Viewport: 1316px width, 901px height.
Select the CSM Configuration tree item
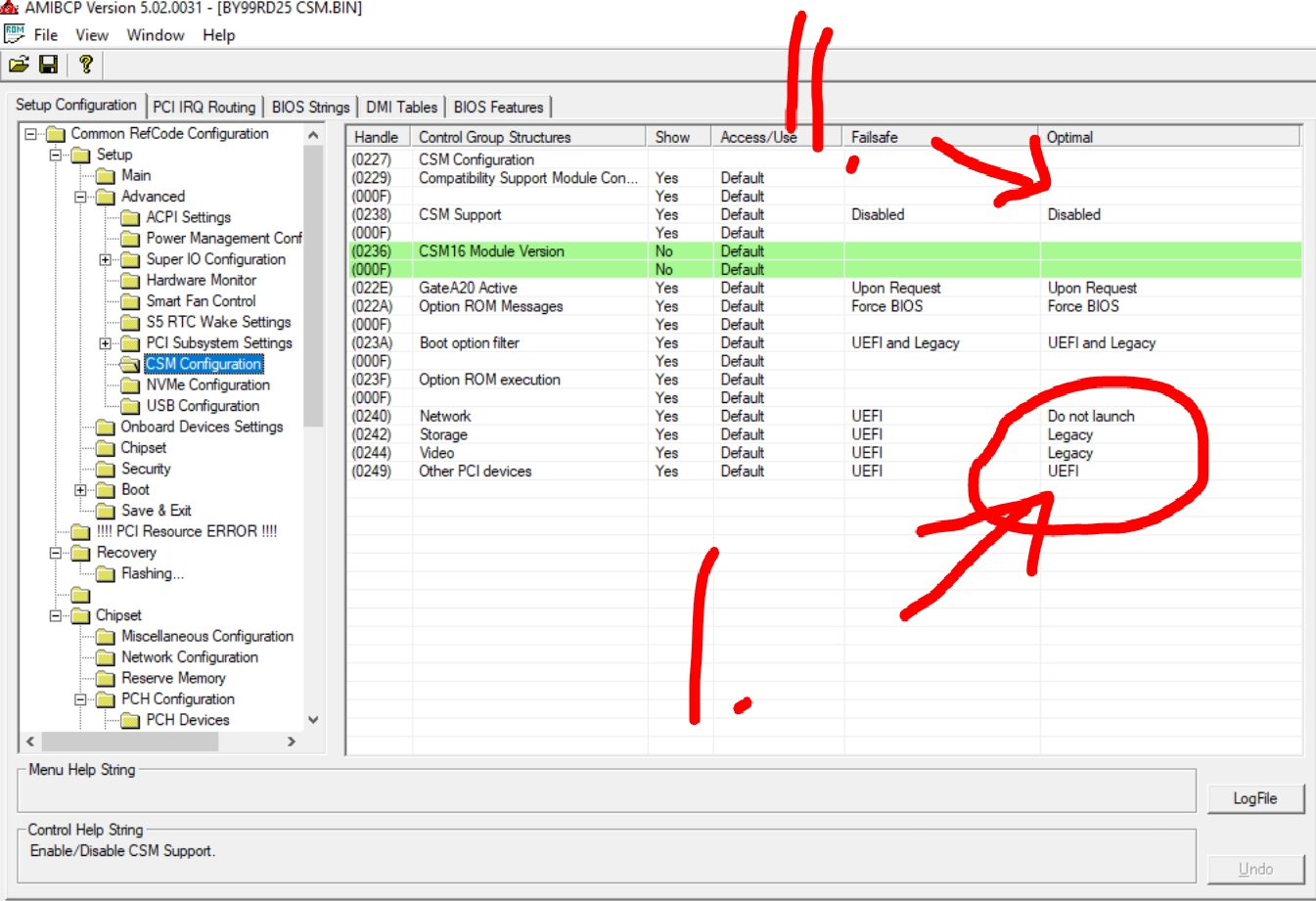tap(204, 364)
